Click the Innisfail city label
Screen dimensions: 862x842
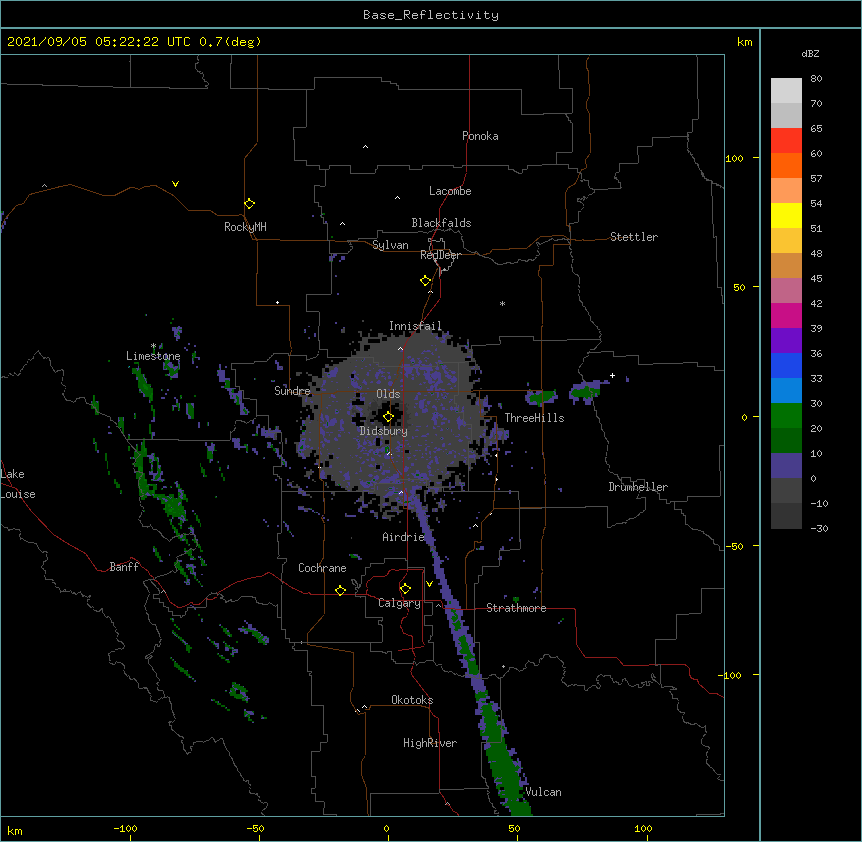[416, 326]
